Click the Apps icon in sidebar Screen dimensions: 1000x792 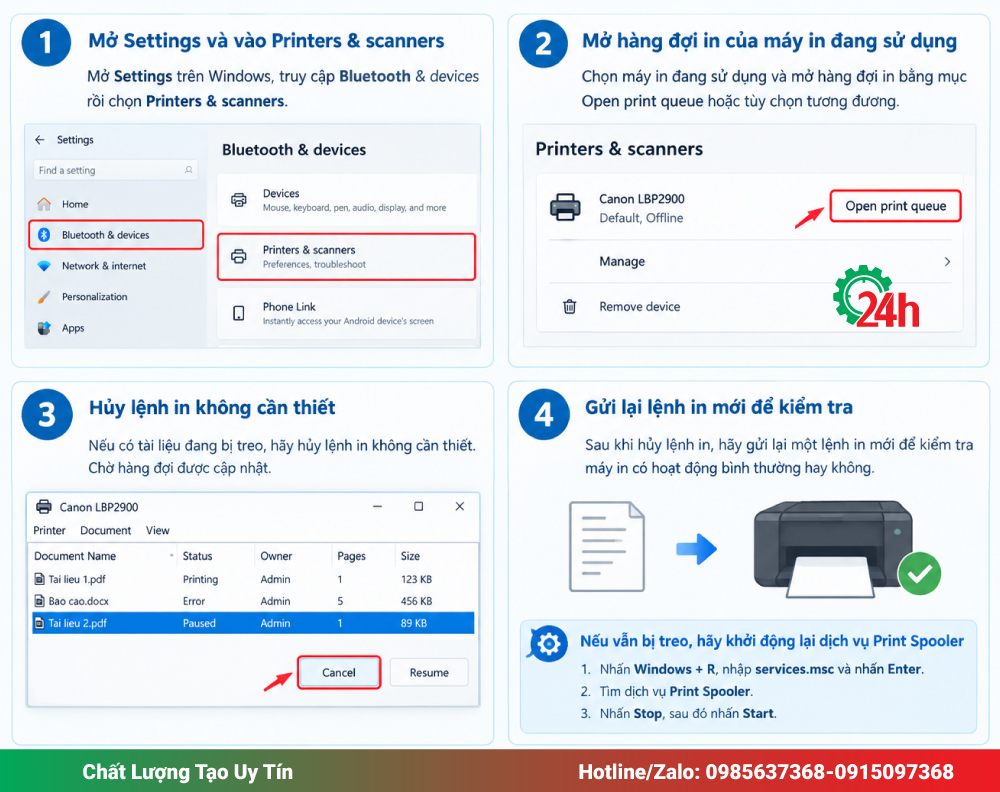(44, 328)
